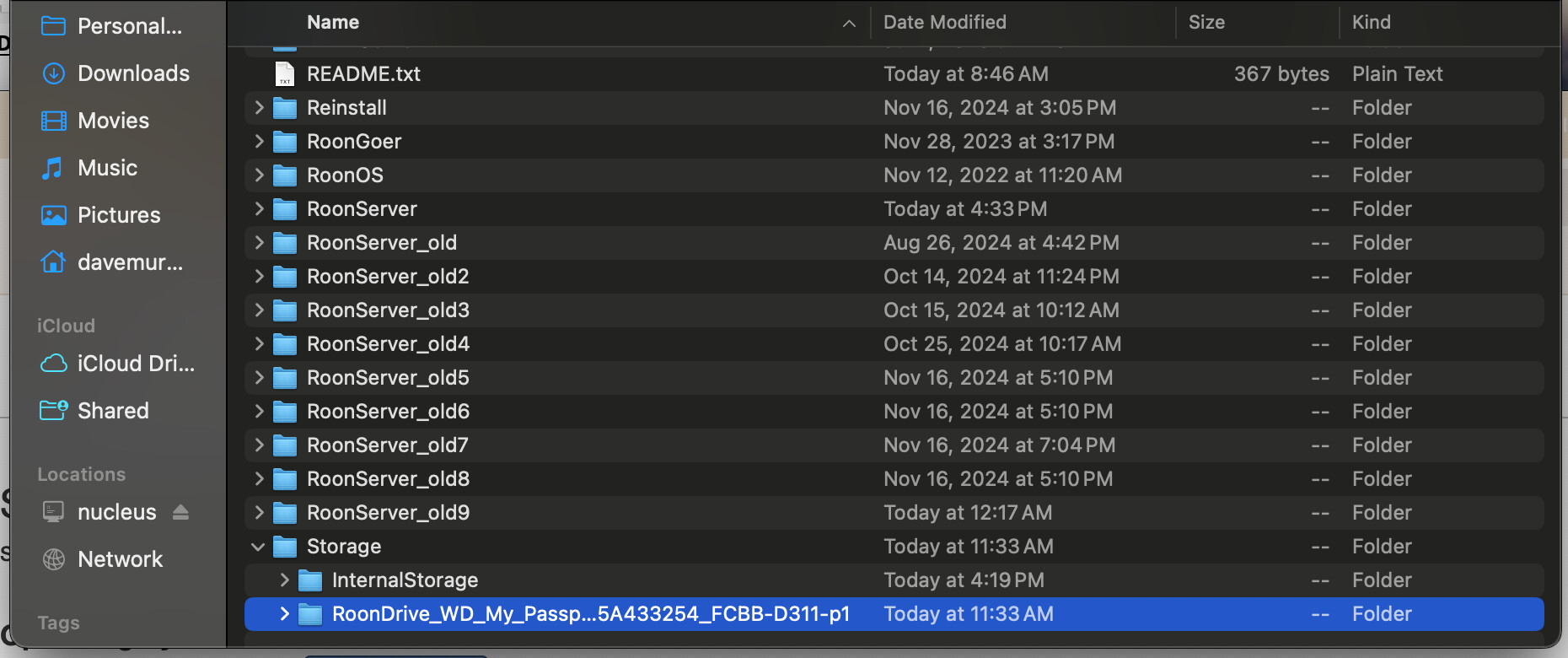The height and width of the screenshot is (658, 1568).
Task: Sort by the Name column header
Action: (x=333, y=23)
